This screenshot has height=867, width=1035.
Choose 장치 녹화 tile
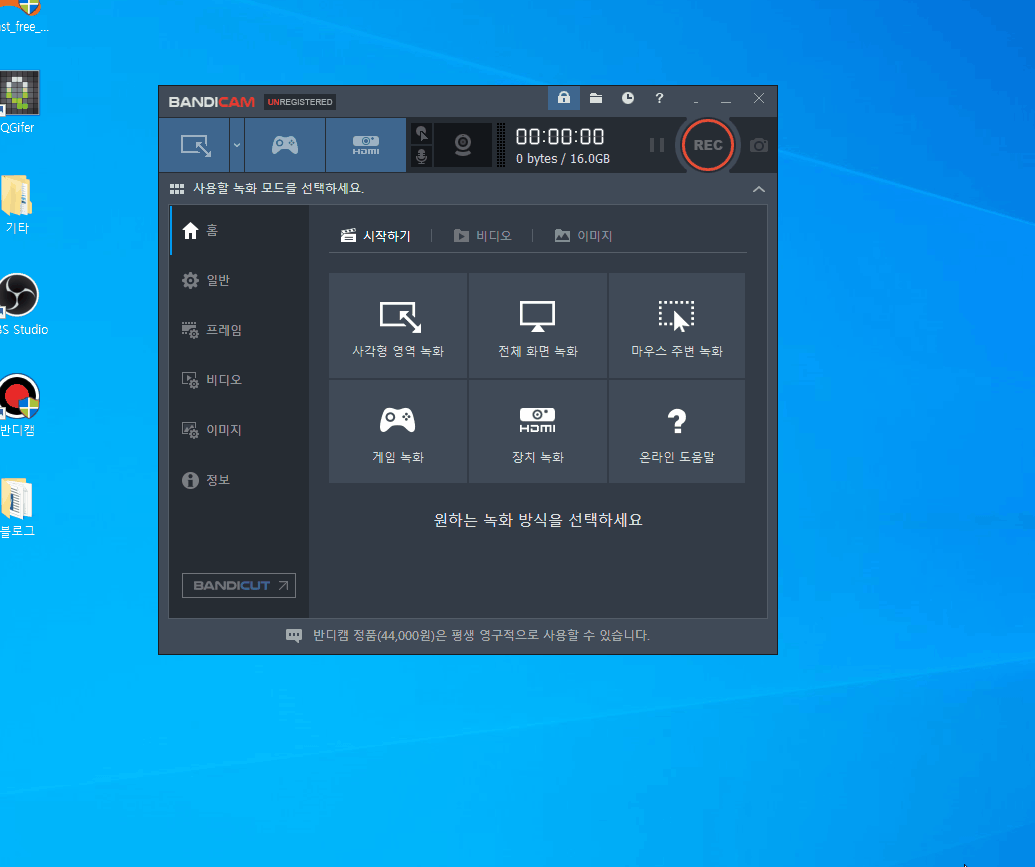pos(538,431)
